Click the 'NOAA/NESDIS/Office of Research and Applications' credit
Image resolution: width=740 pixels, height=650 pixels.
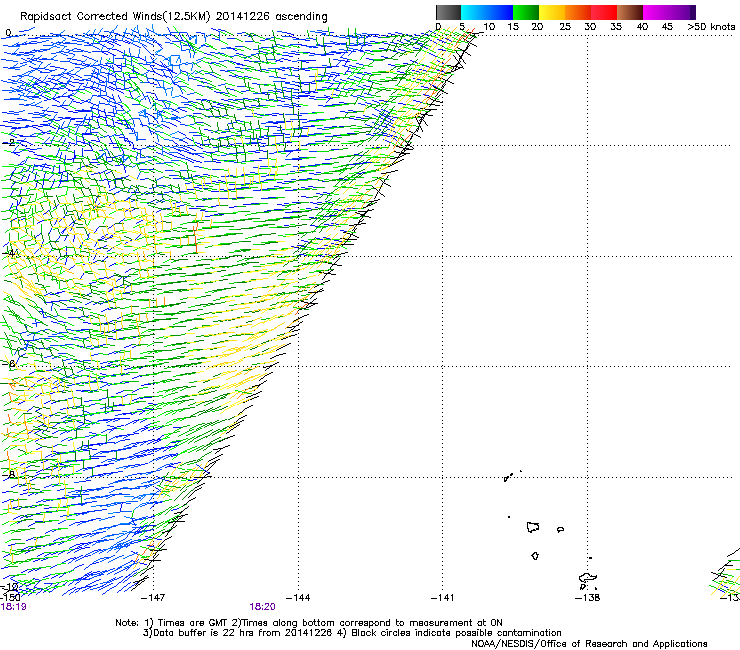coord(589,644)
